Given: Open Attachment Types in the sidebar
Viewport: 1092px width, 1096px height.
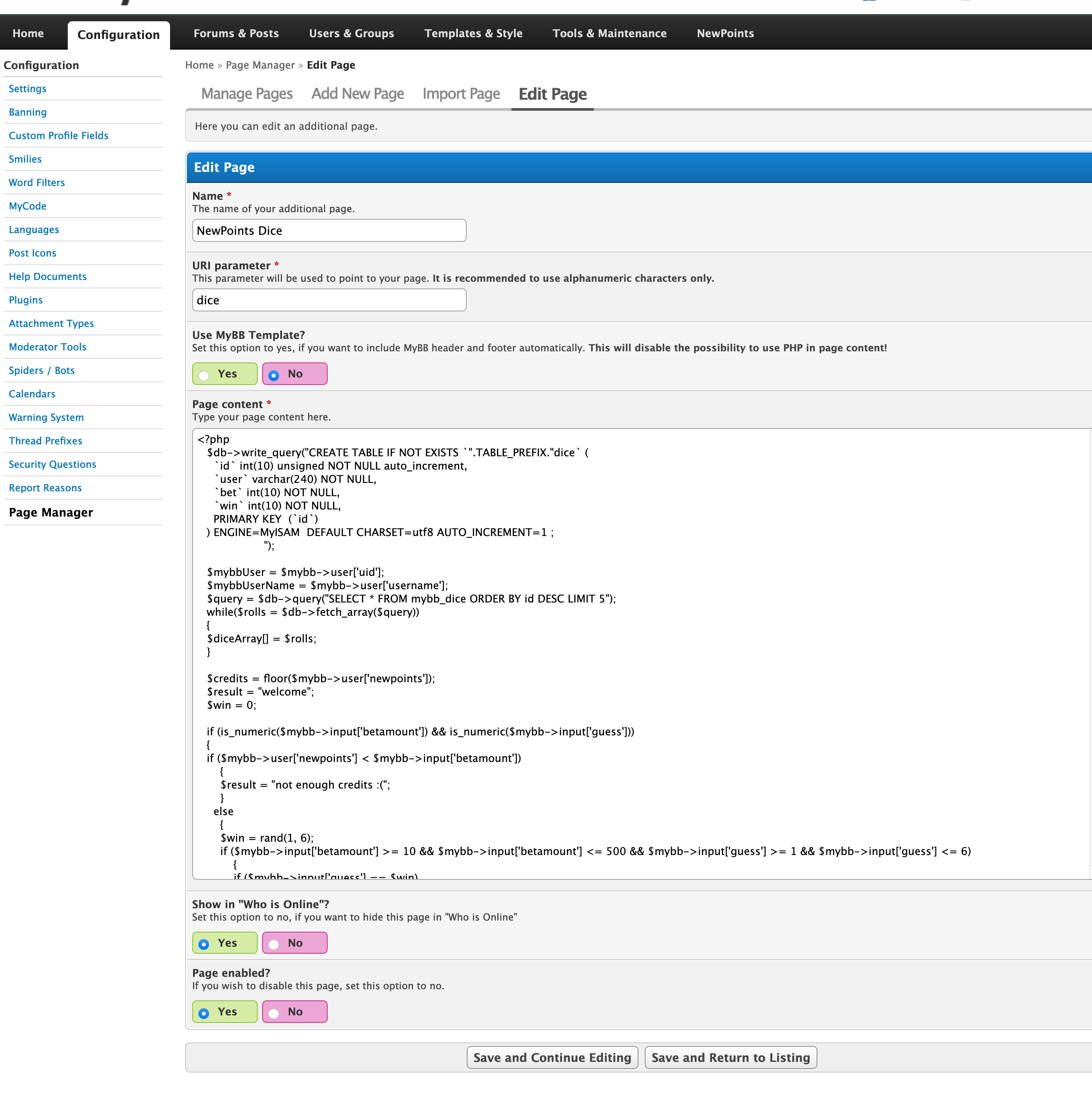Looking at the screenshot, I should [51, 323].
